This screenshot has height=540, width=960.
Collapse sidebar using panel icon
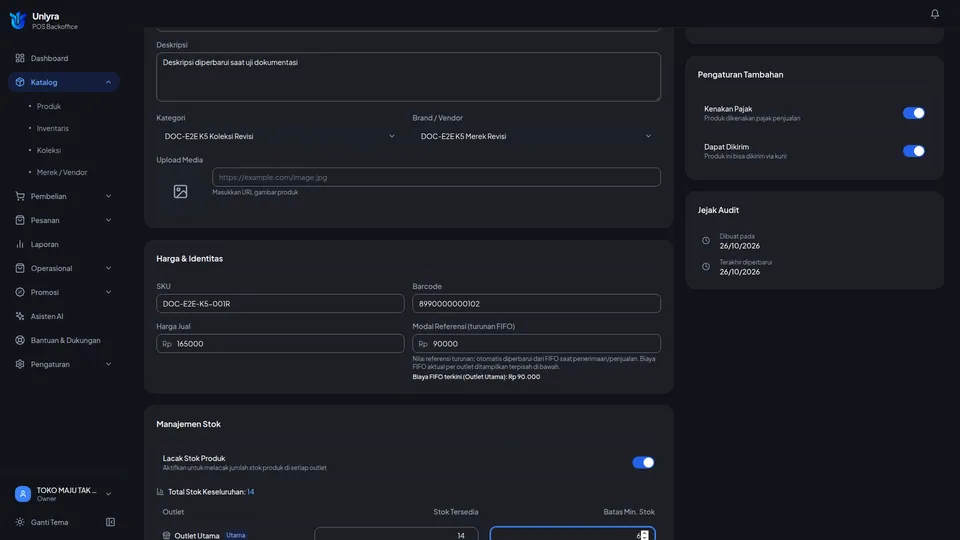[110, 522]
